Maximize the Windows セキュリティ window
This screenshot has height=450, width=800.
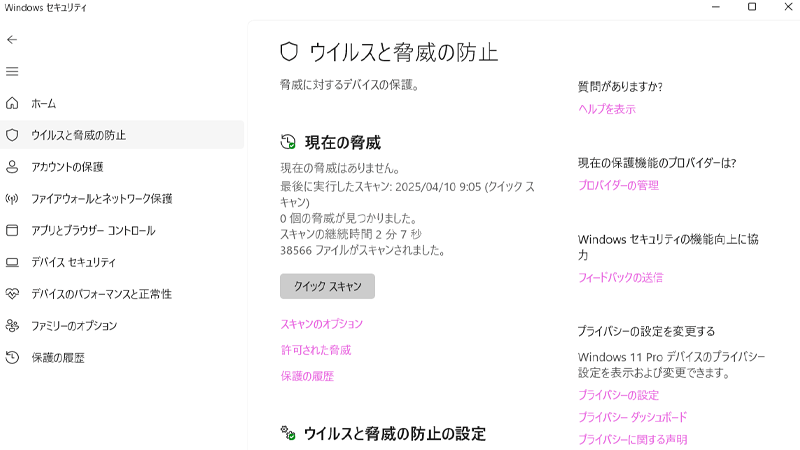pos(752,7)
